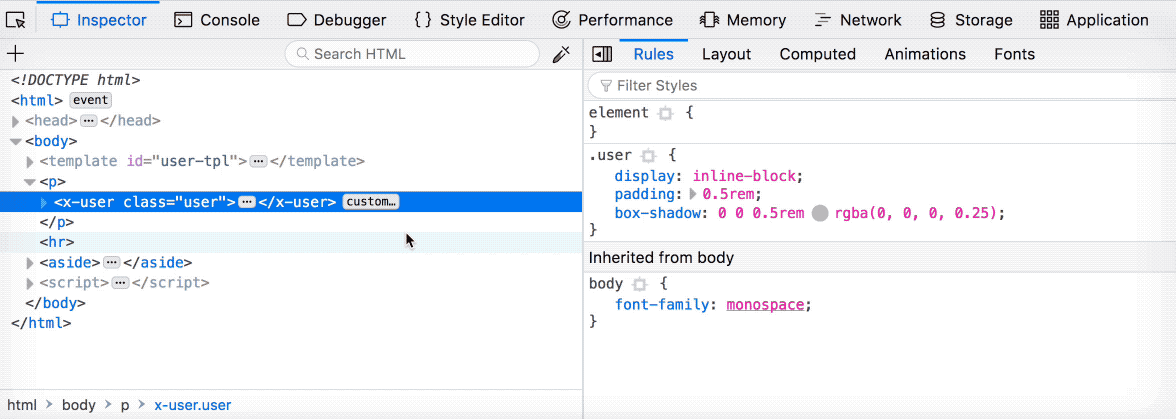Click the custom badge on x-user element
The width and height of the screenshot is (1176, 419).
coord(371,202)
